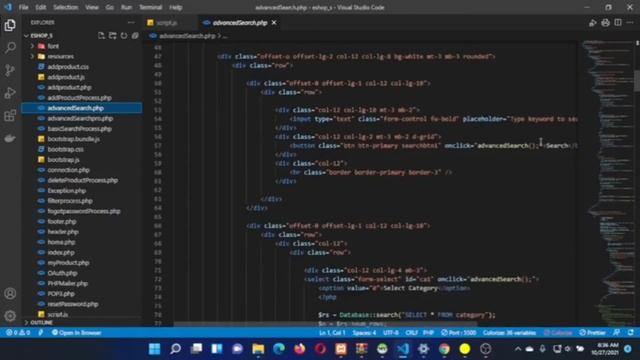Open Windows taskbar search
The height and width of the screenshot is (360, 640).
click(x=176, y=349)
